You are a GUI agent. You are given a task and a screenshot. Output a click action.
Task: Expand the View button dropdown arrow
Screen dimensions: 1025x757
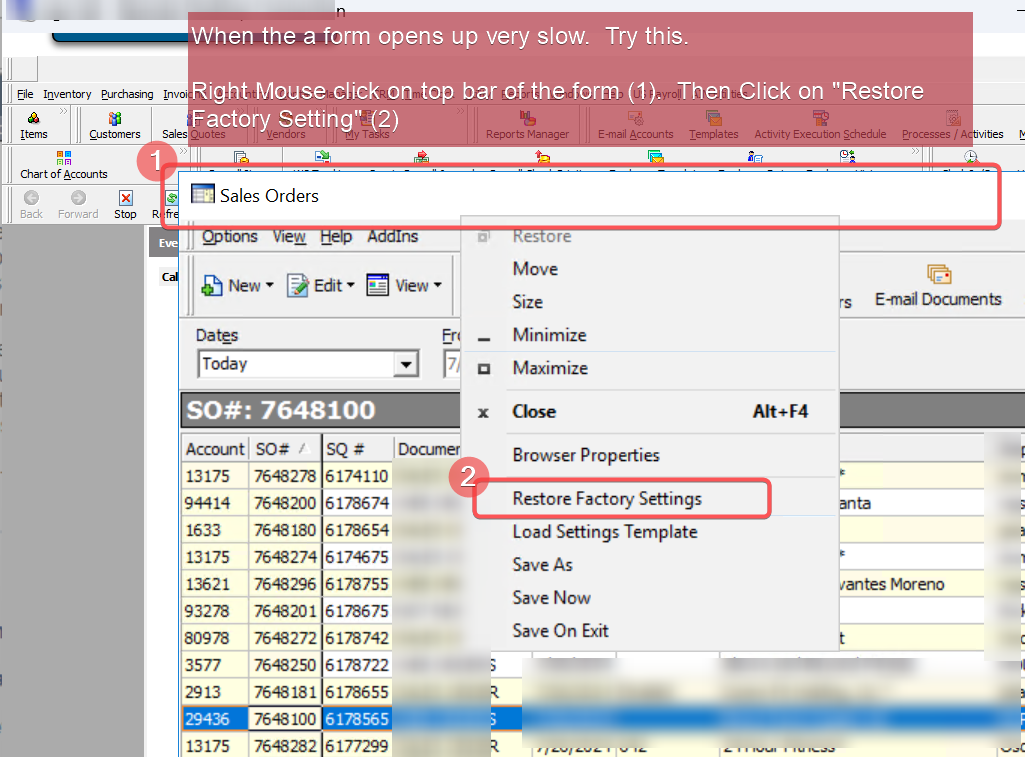point(437,285)
